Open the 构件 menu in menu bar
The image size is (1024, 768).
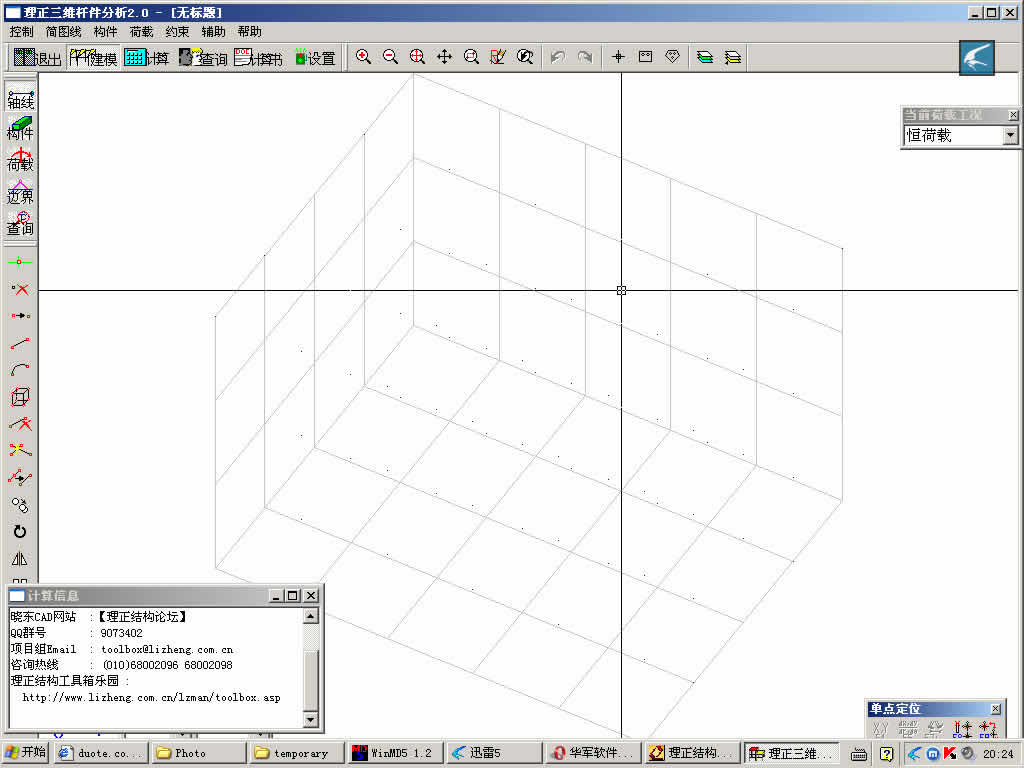pos(105,31)
